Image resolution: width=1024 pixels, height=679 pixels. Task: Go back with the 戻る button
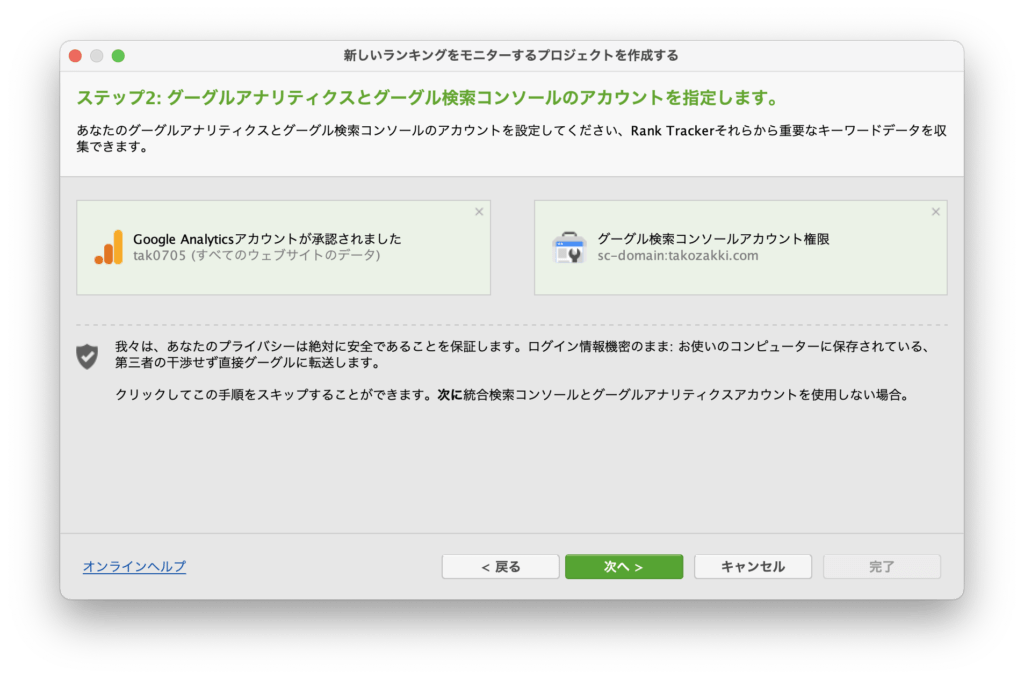[500, 566]
